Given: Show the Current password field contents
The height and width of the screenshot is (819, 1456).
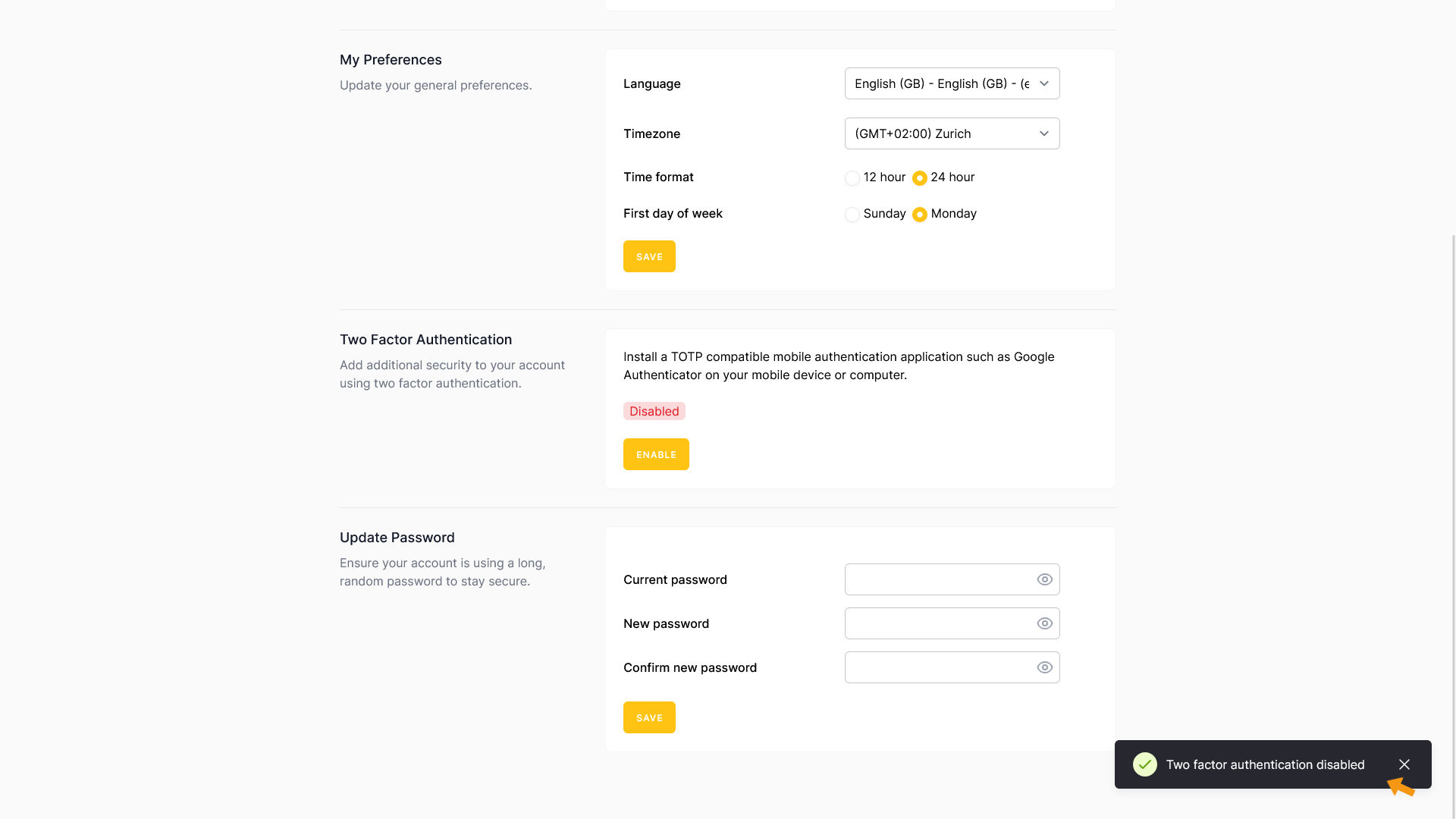Looking at the screenshot, I should click(1044, 579).
